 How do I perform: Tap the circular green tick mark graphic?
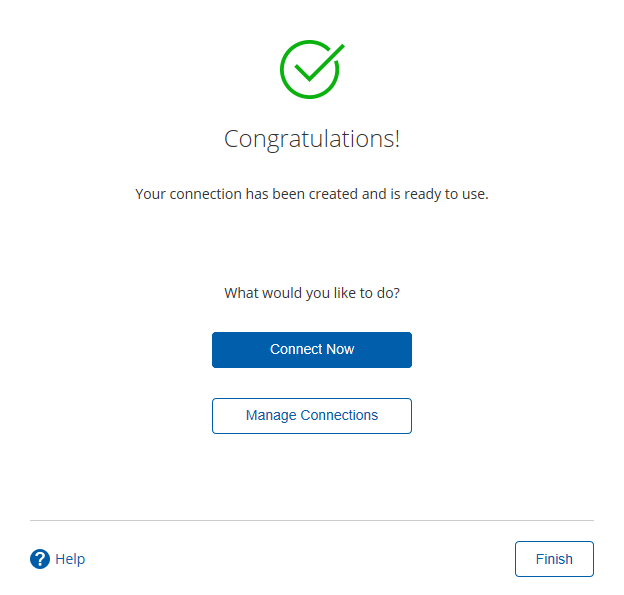point(311,68)
